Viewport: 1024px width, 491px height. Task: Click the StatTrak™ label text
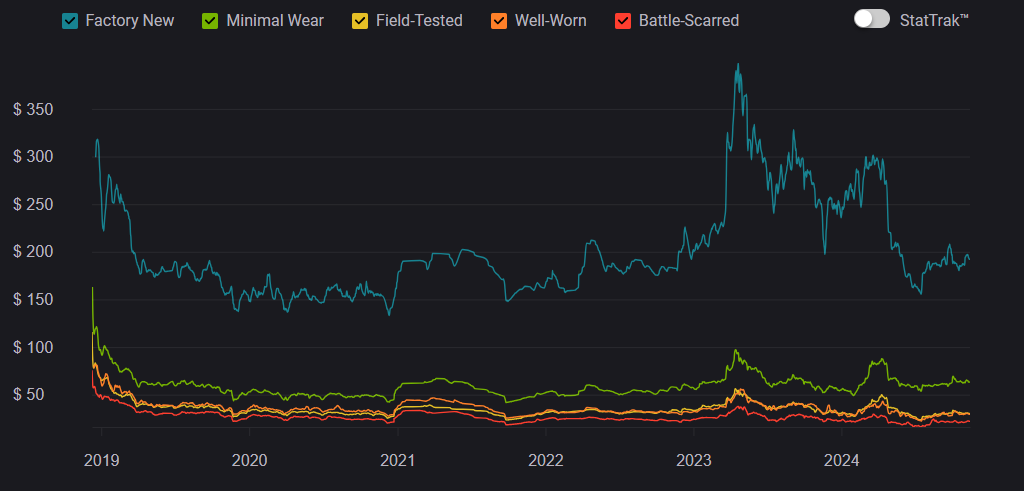pos(933,20)
